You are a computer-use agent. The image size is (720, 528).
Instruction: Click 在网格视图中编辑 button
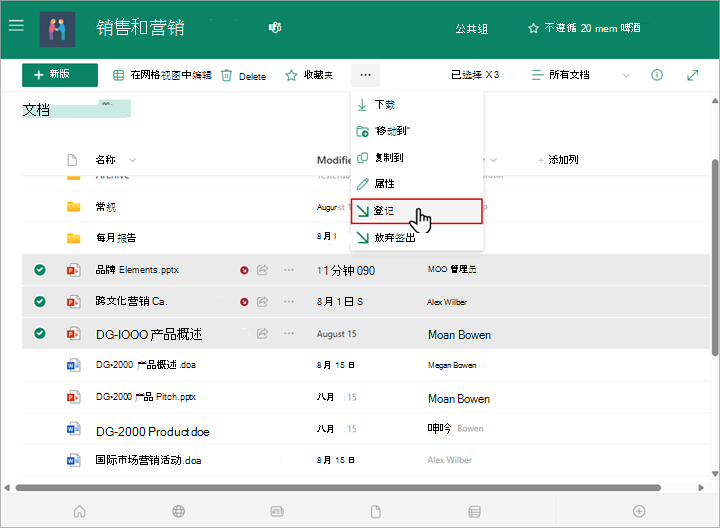click(163, 75)
